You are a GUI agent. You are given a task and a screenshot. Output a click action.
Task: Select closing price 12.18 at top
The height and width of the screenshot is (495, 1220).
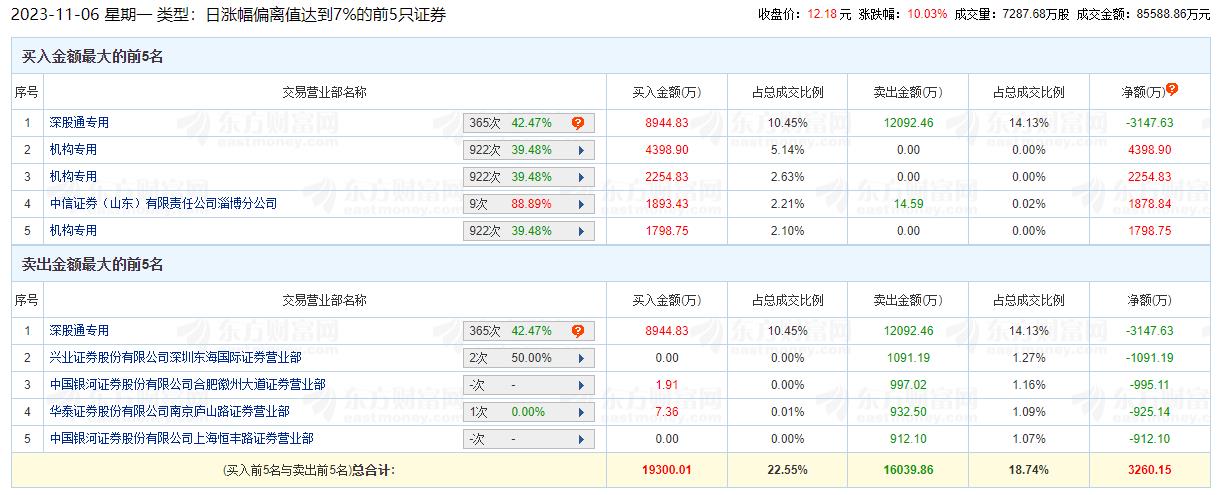pyautogui.click(x=821, y=14)
